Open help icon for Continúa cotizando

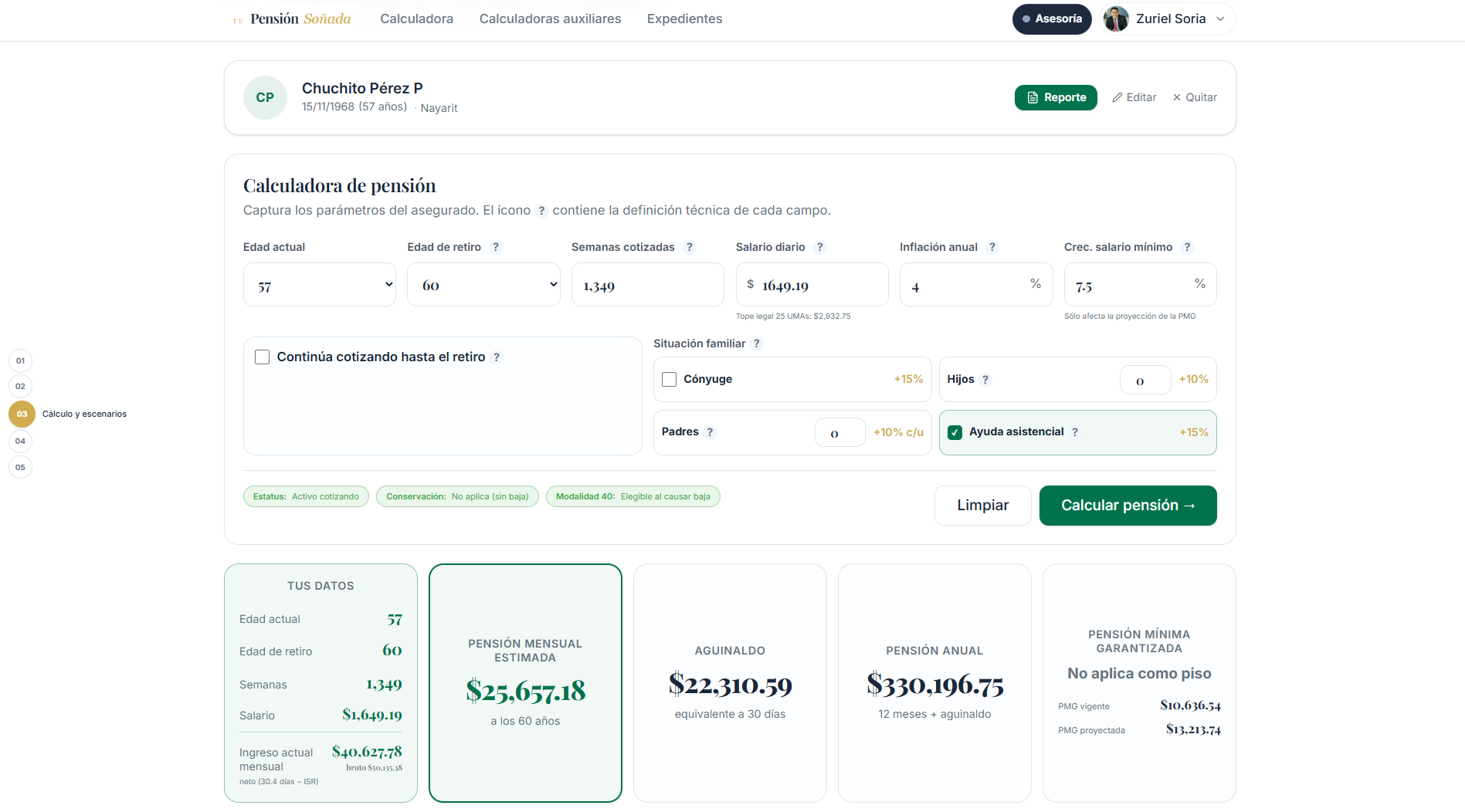pyautogui.click(x=497, y=357)
